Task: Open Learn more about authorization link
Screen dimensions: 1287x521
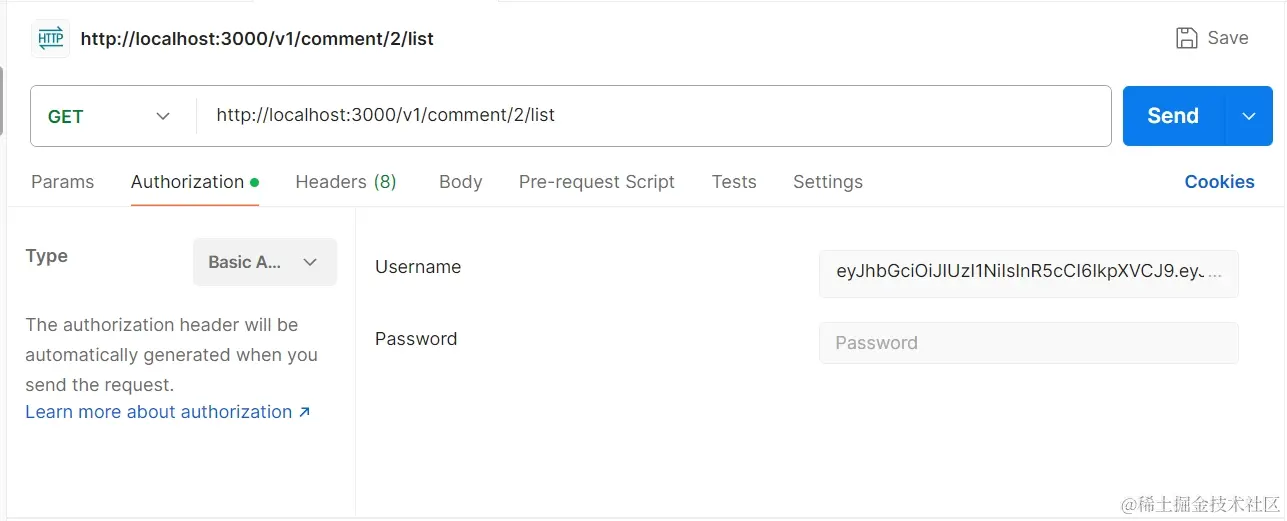Action: pyautogui.click(x=159, y=412)
